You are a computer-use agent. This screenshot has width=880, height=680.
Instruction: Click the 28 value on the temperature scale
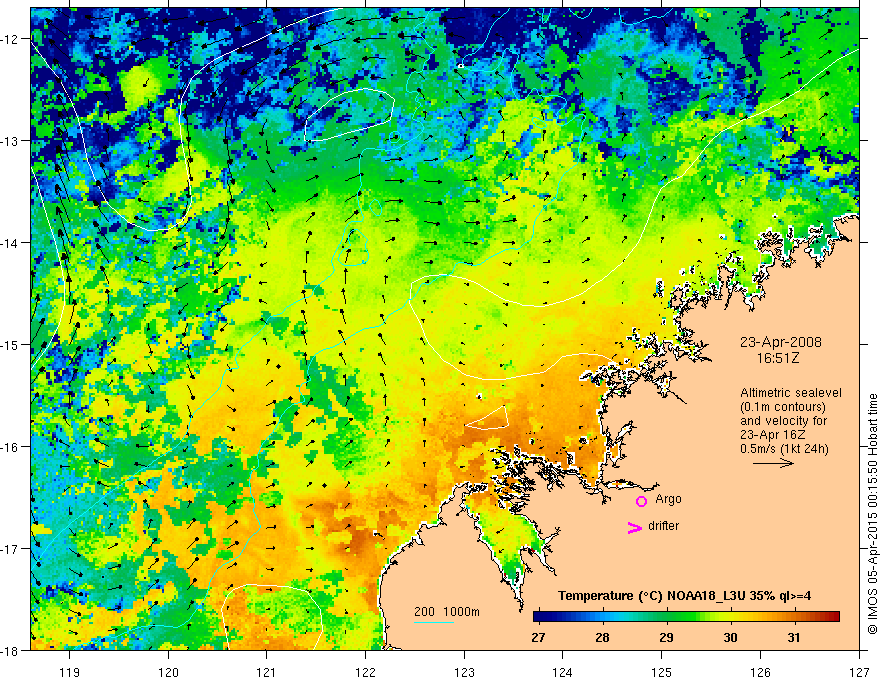tap(602, 637)
